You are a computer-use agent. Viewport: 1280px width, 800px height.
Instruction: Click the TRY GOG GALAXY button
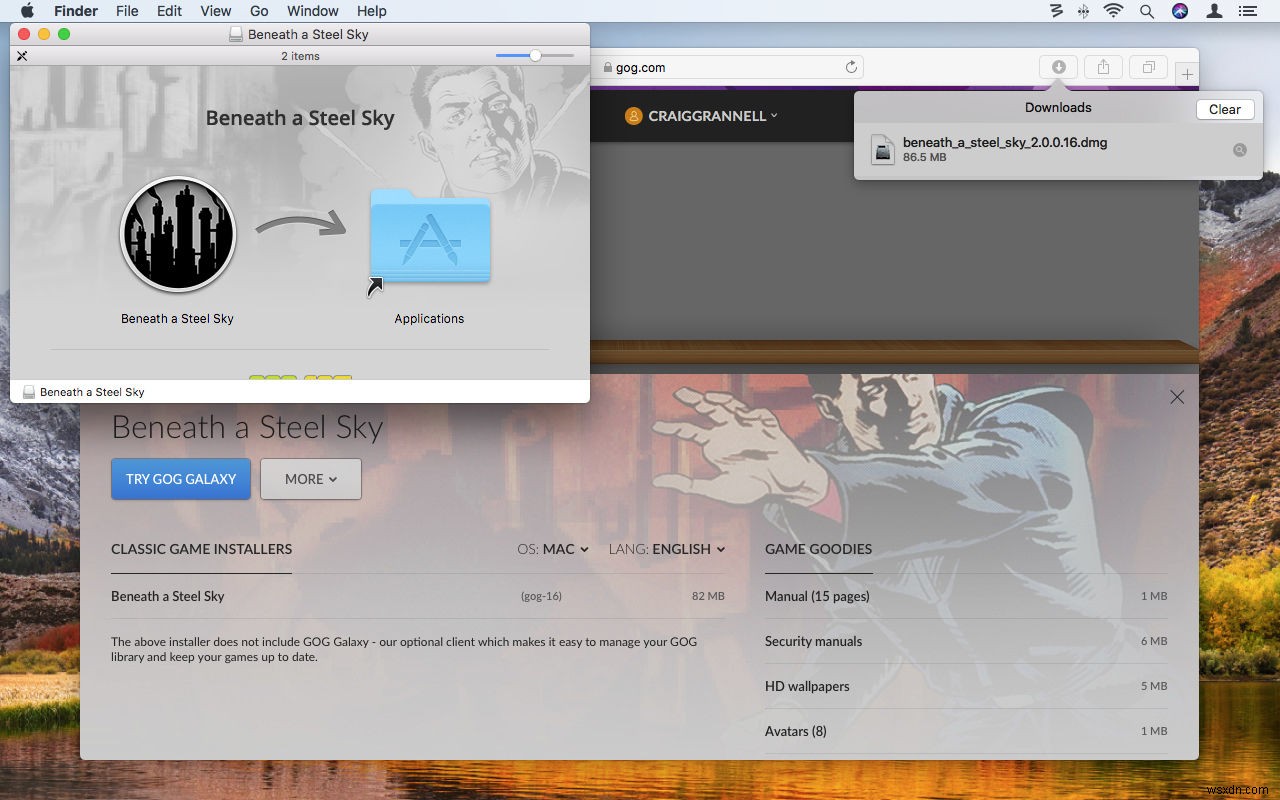coord(180,479)
